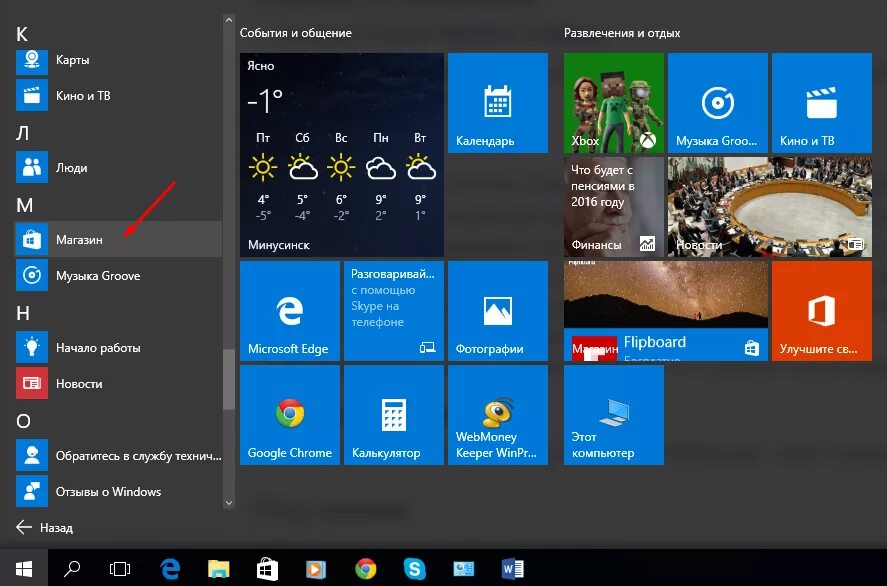Click the События и общение group title

(x=296, y=33)
